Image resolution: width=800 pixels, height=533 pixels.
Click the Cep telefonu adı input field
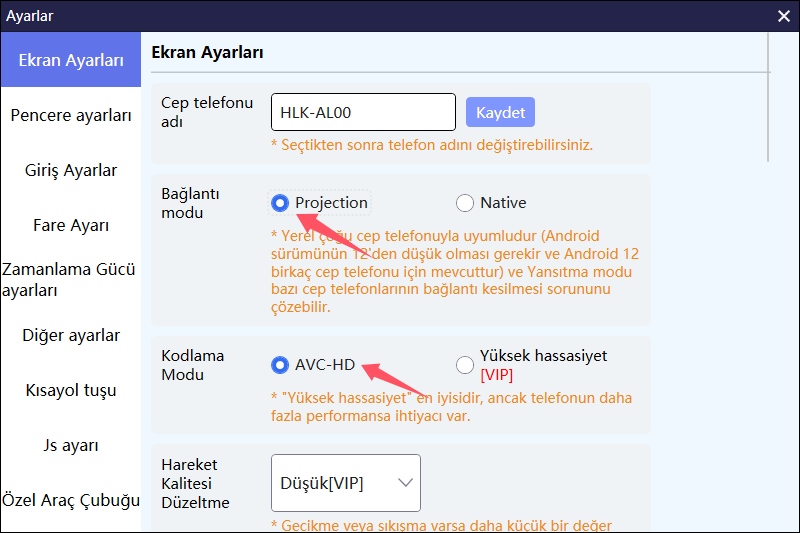point(363,112)
